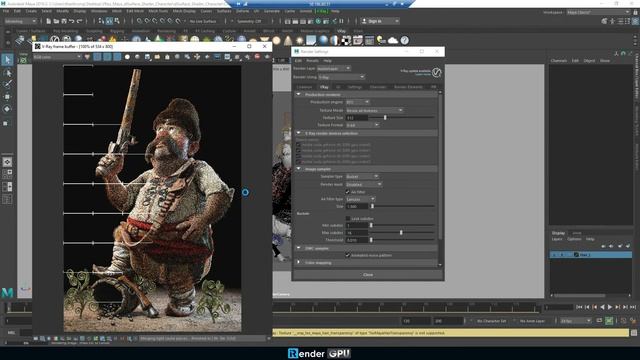The height and width of the screenshot is (360, 640).
Task: Click the V-Ray logo in Render Settings
Action: click(436, 72)
